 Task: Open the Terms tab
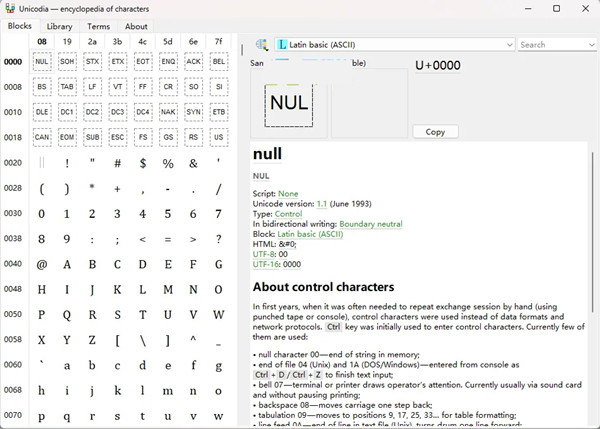[x=98, y=26]
